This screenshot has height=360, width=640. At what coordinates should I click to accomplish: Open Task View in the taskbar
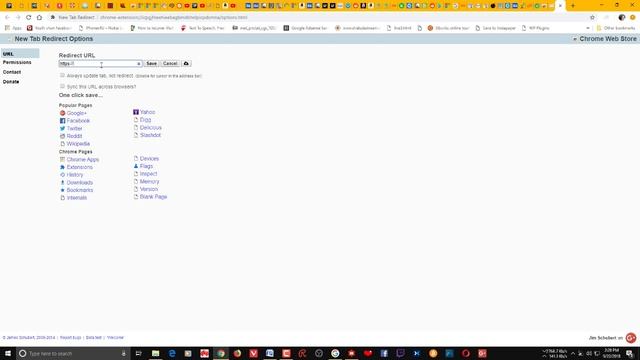[138, 353]
